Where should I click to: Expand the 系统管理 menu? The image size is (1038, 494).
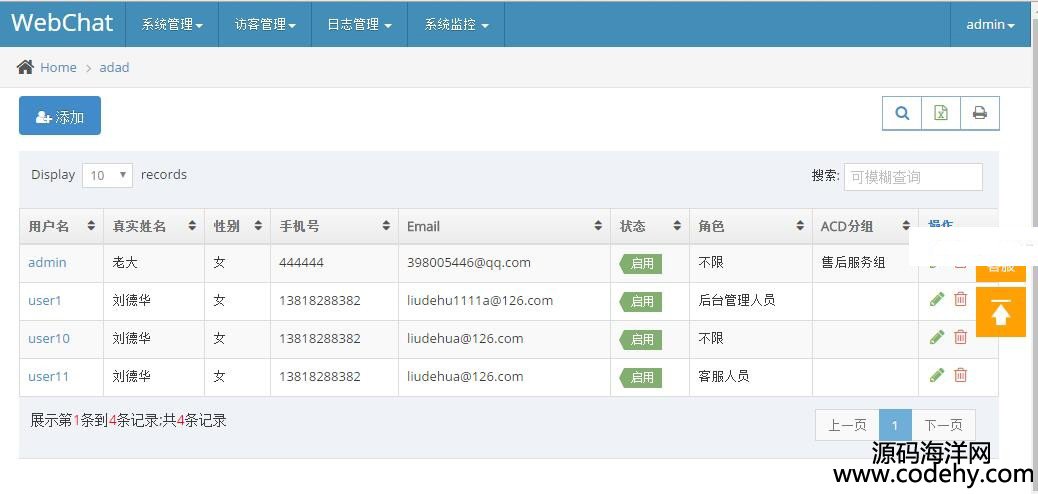171,25
